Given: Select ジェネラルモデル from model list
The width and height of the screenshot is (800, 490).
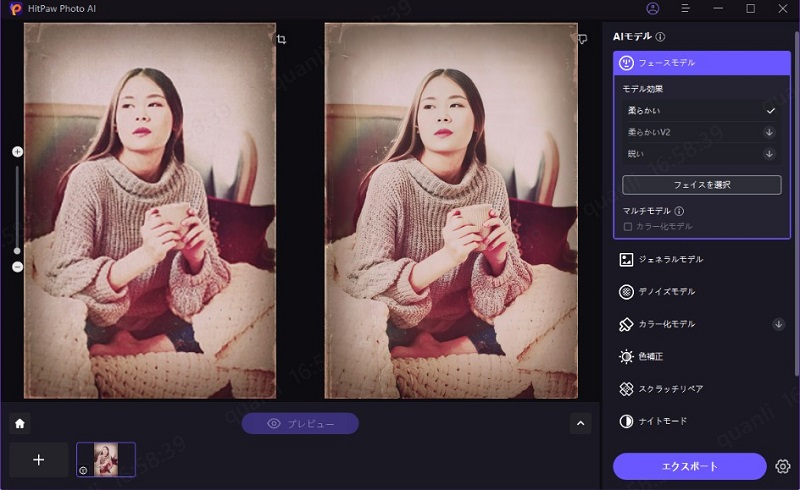Looking at the screenshot, I should point(670,259).
